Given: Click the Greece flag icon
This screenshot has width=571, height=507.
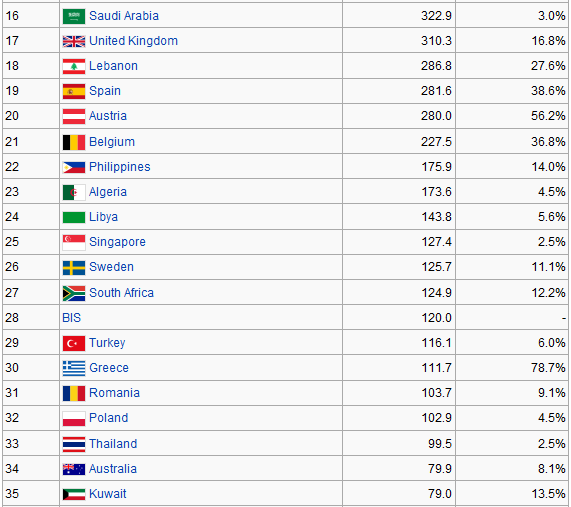Looking at the screenshot, I should [x=74, y=369].
